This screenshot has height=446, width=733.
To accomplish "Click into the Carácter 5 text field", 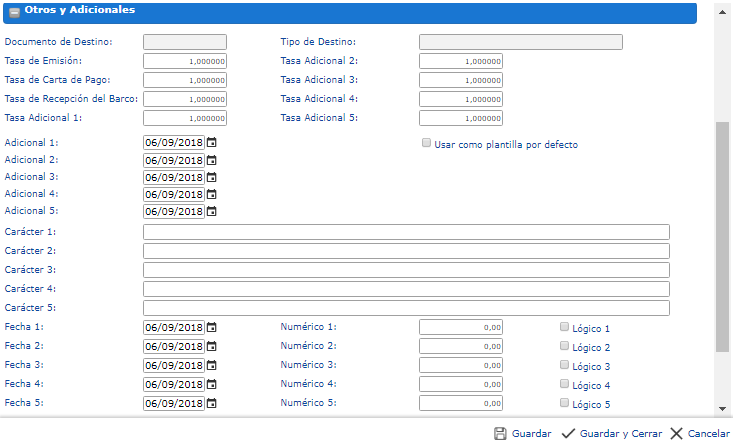I will [406, 308].
